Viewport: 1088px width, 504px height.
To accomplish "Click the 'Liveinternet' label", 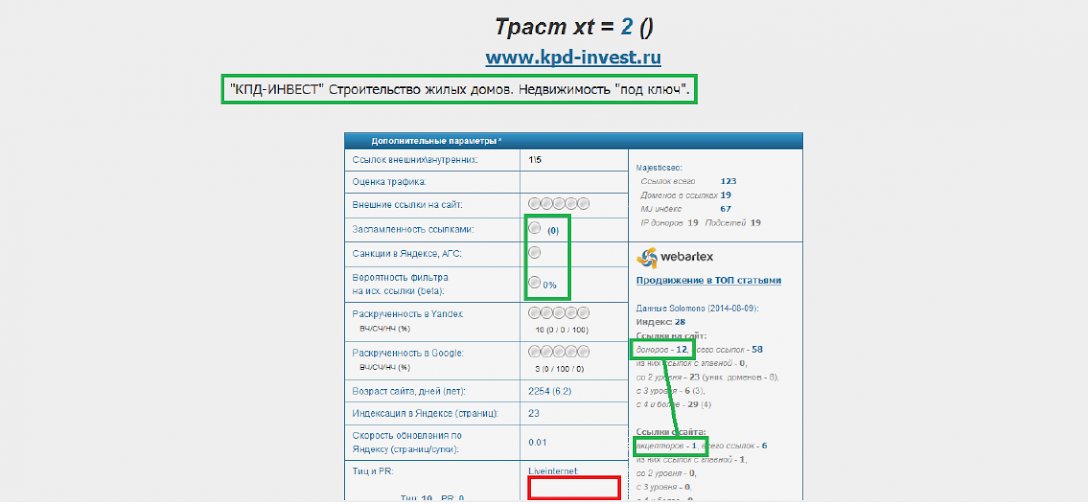I will pyautogui.click(x=553, y=471).
